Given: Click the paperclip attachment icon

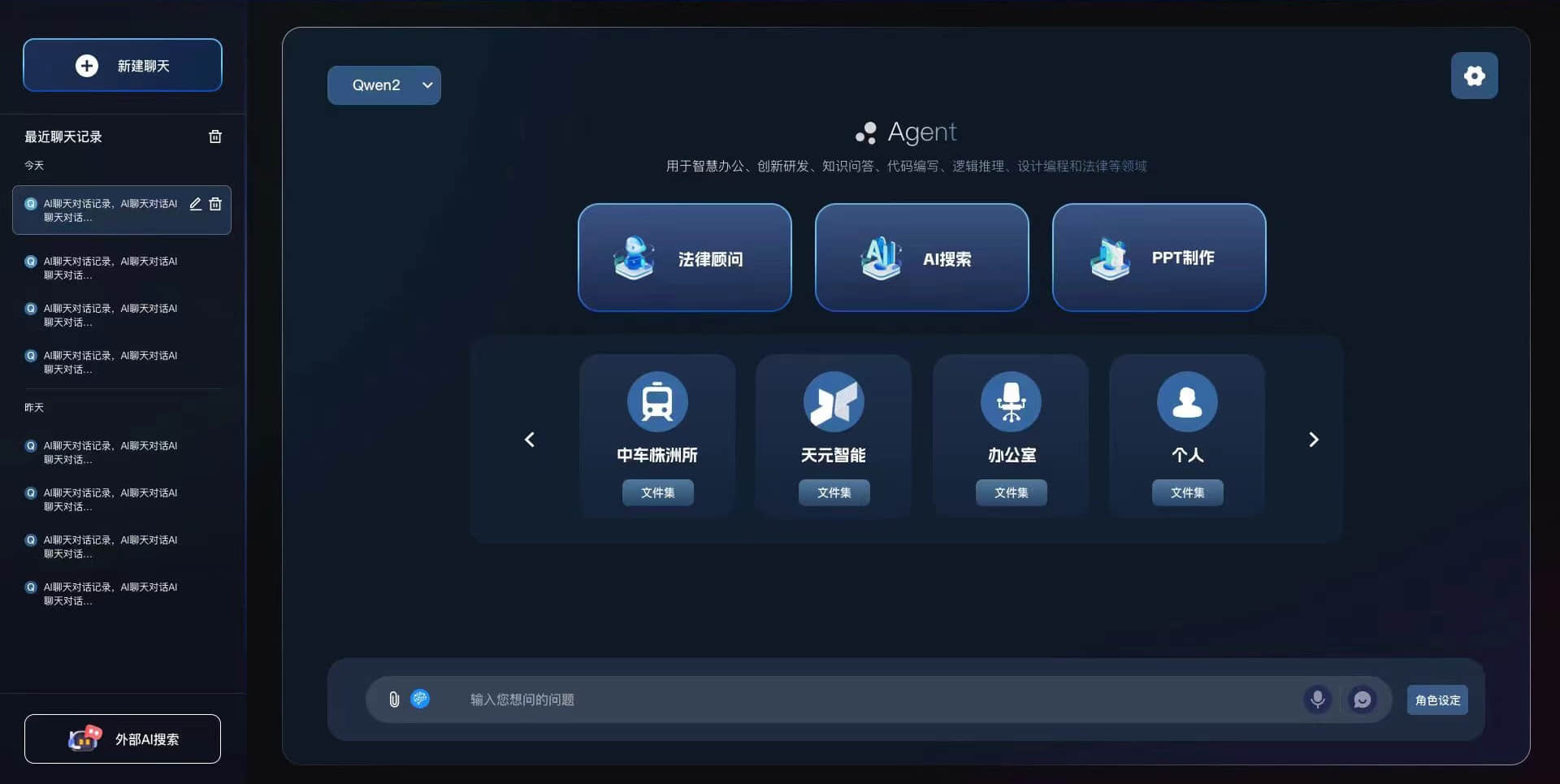Looking at the screenshot, I should (x=394, y=700).
